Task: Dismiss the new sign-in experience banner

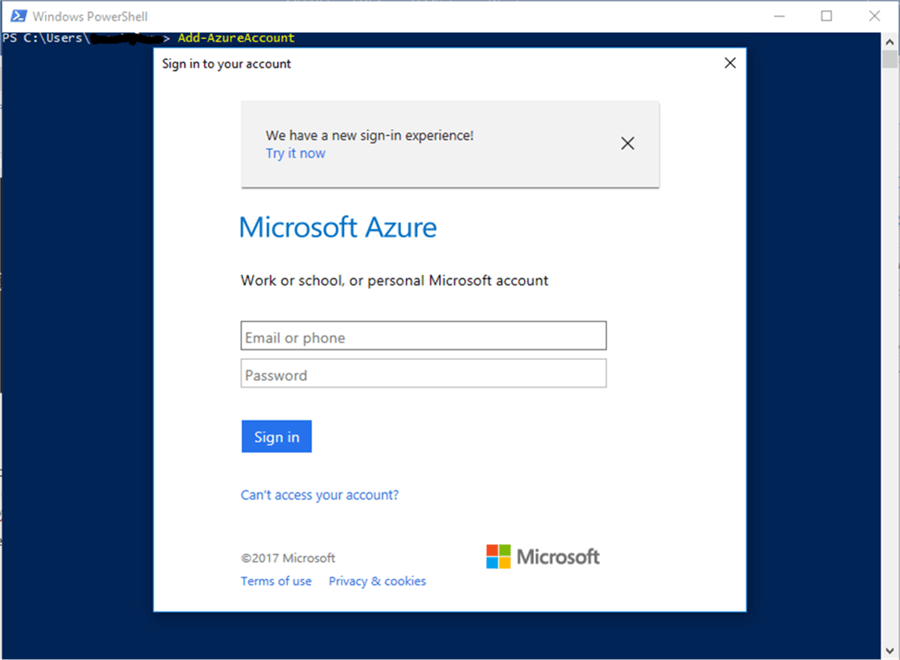Action: click(627, 143)
